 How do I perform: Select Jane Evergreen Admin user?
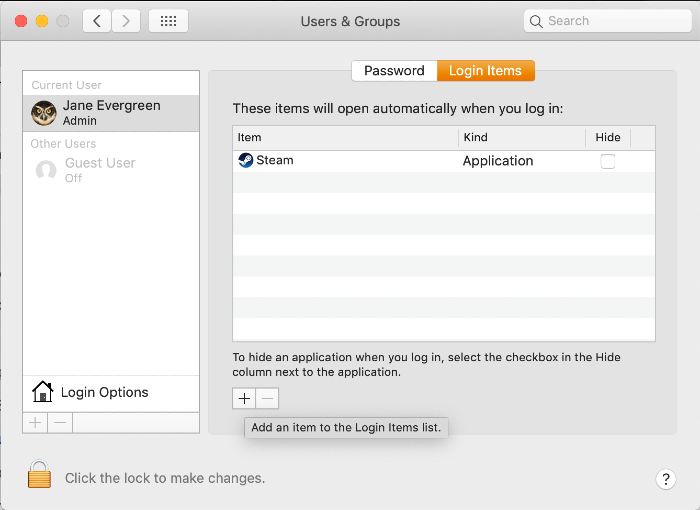pos(111,113)
